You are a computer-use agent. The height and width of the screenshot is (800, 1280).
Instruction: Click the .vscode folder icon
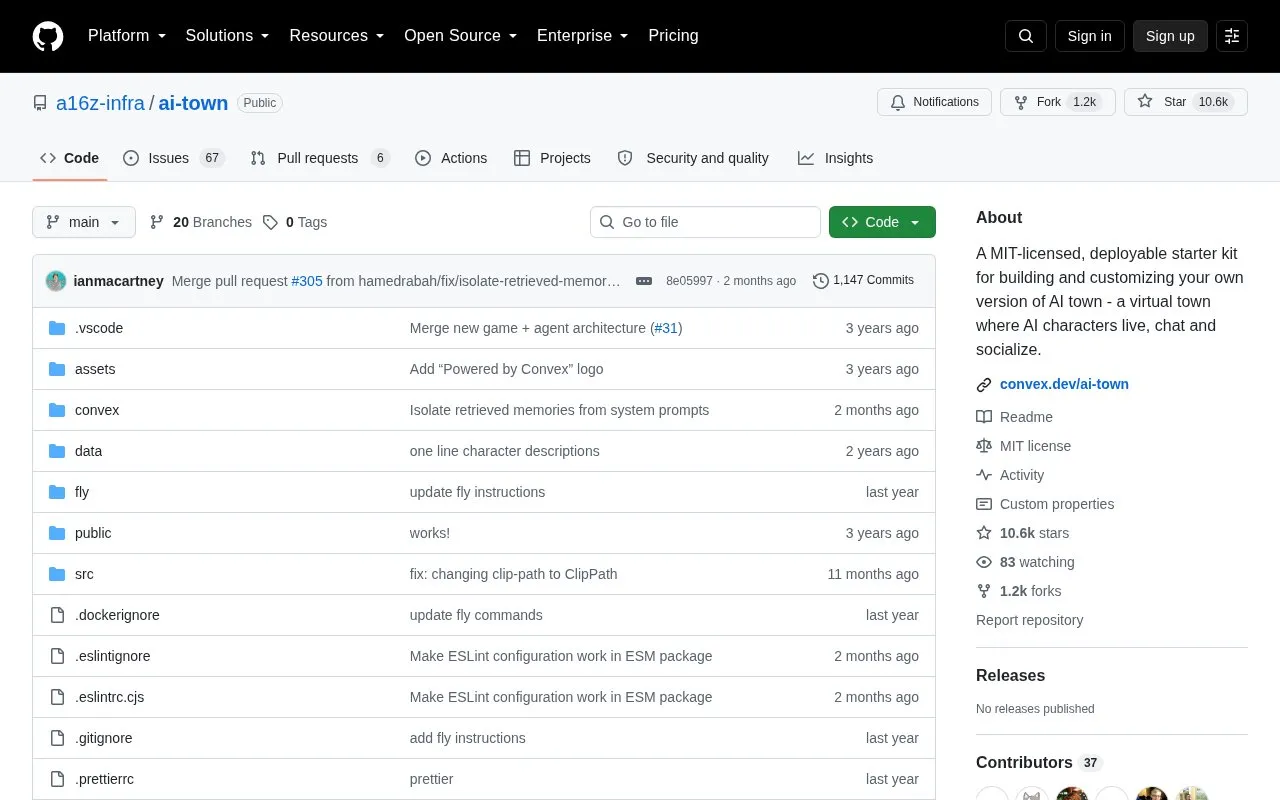[57, 328]
